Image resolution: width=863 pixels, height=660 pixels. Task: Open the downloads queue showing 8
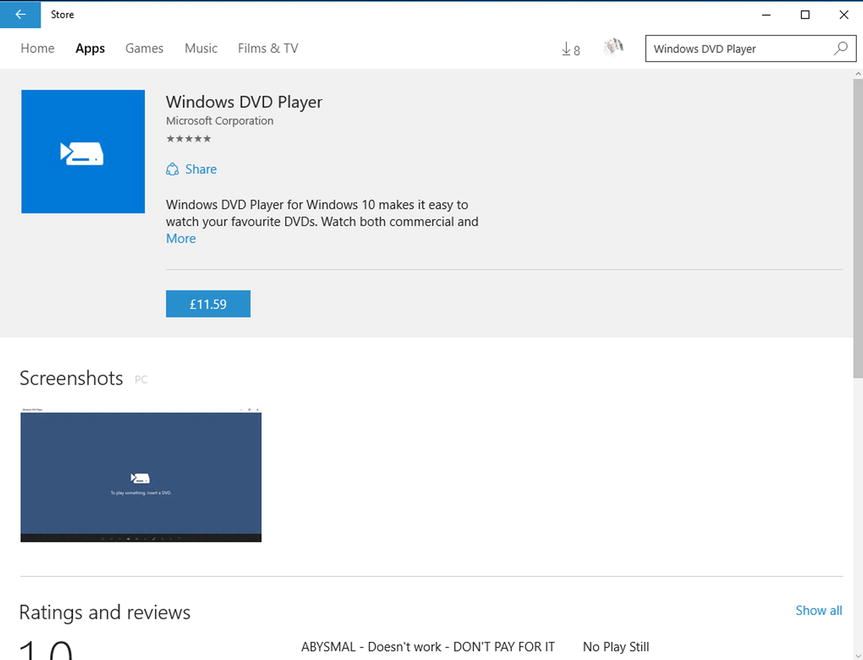tap(570, 50)
